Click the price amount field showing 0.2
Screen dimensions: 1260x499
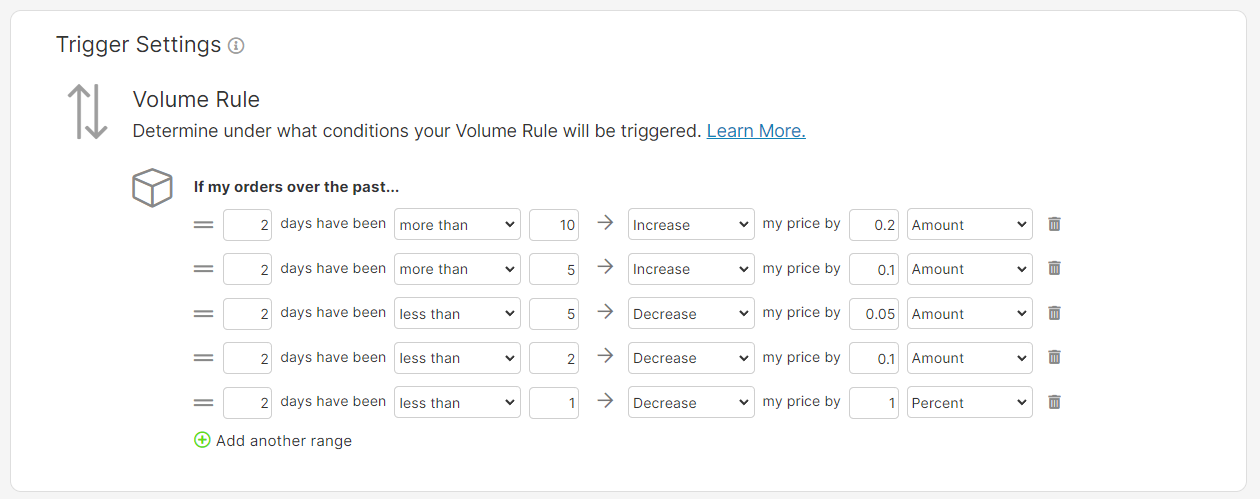[x=874, y=225]
